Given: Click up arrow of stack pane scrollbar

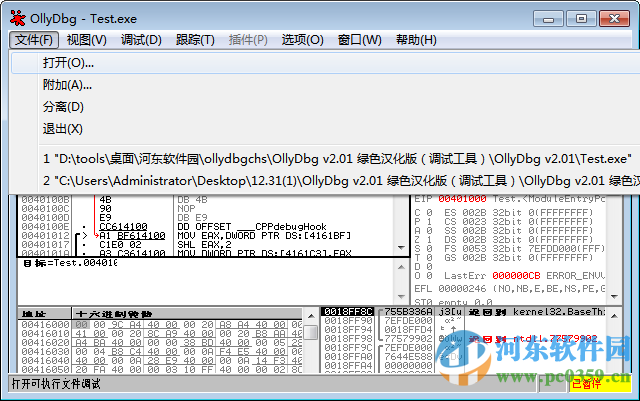Looking at the screenshot, I should pyautogui.click(x=615, y=316).
